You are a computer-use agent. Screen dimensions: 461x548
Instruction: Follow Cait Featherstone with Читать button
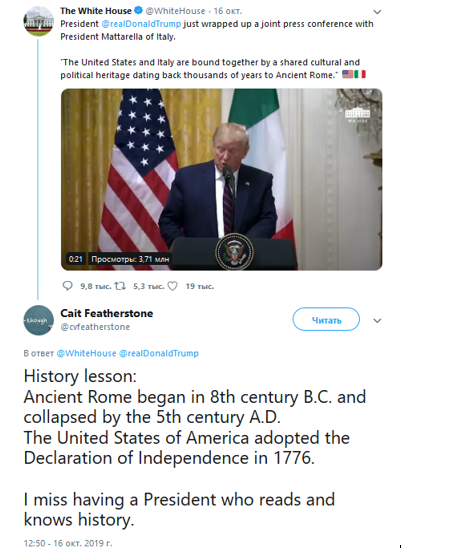point(326,319)
